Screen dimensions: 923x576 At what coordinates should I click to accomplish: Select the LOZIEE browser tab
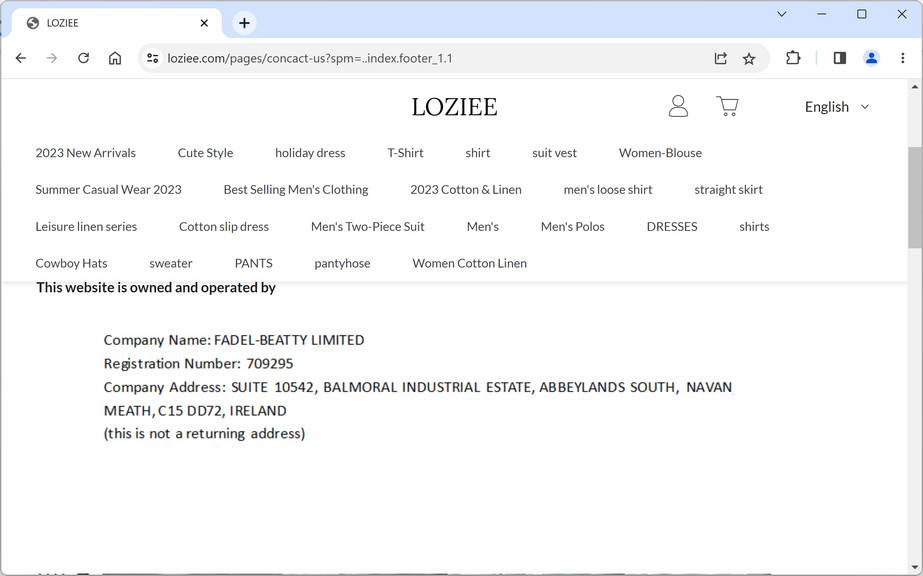click(x=117, y=23)
